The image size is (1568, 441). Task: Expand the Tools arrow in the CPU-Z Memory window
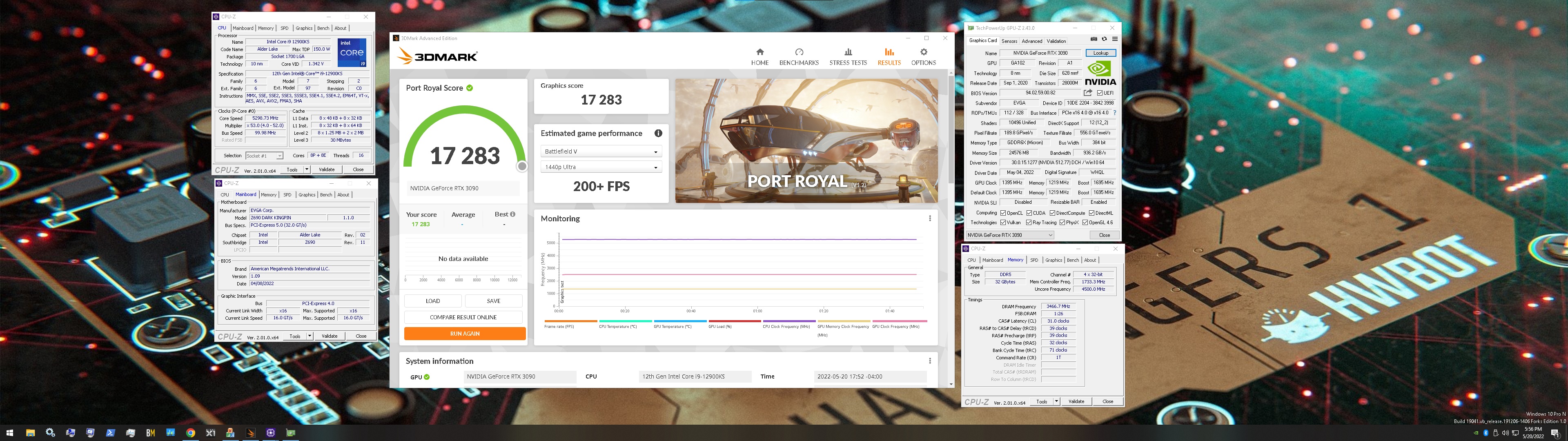pyautogui.click(x=1056, y=401)
